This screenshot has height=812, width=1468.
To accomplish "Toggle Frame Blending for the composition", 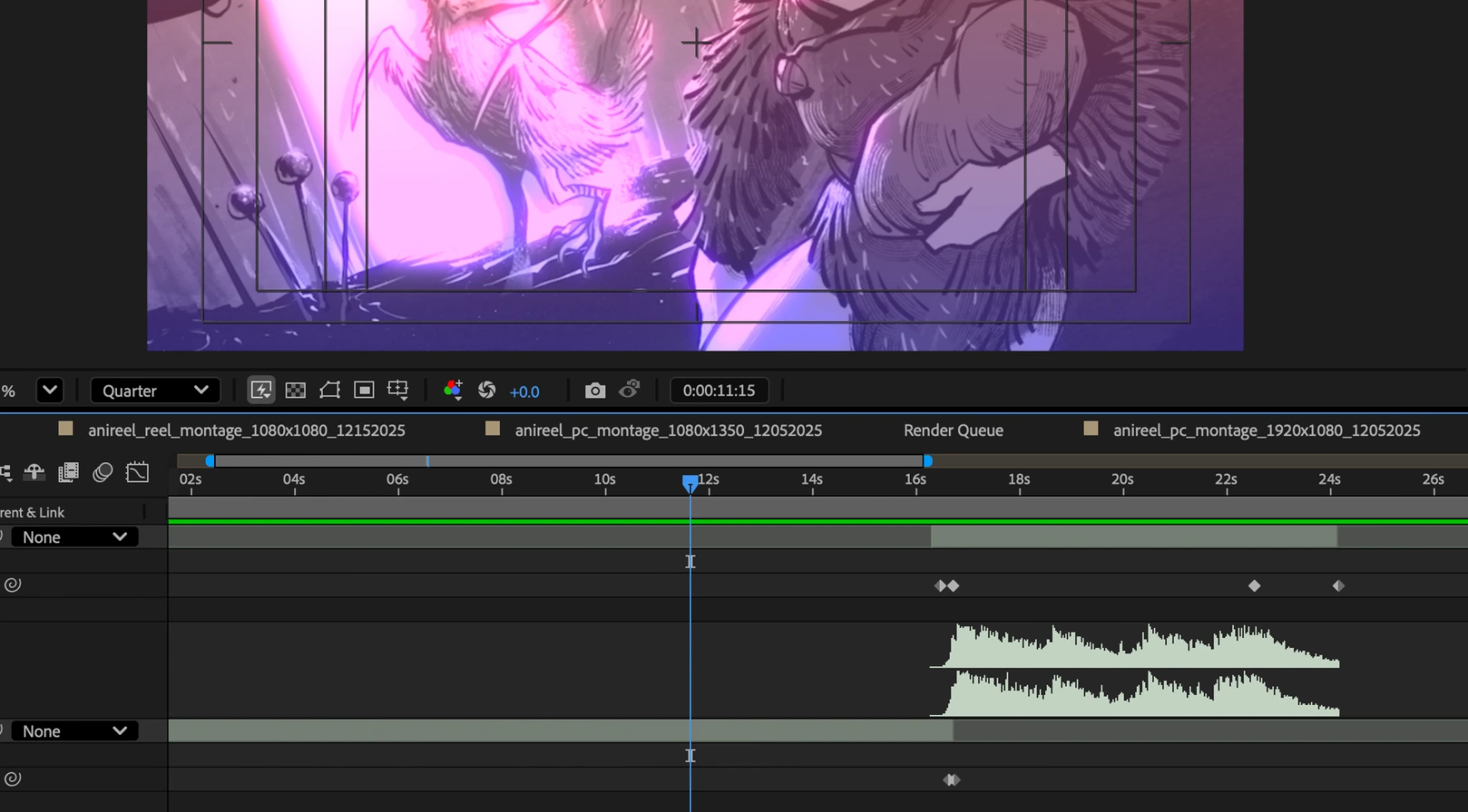I will (68, 473).
